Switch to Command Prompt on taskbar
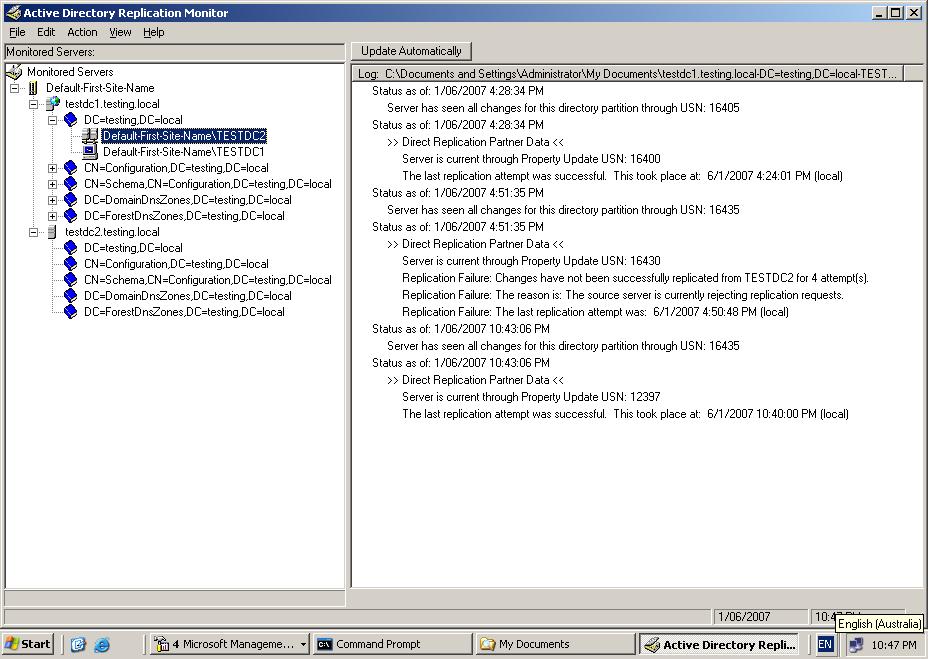928x659 pixels. coord(392,644)
